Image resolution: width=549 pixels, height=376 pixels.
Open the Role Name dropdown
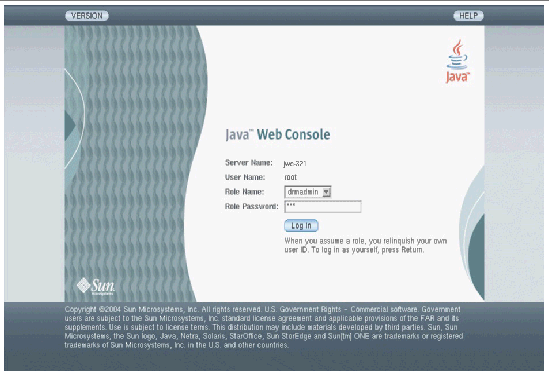(308, 192)
